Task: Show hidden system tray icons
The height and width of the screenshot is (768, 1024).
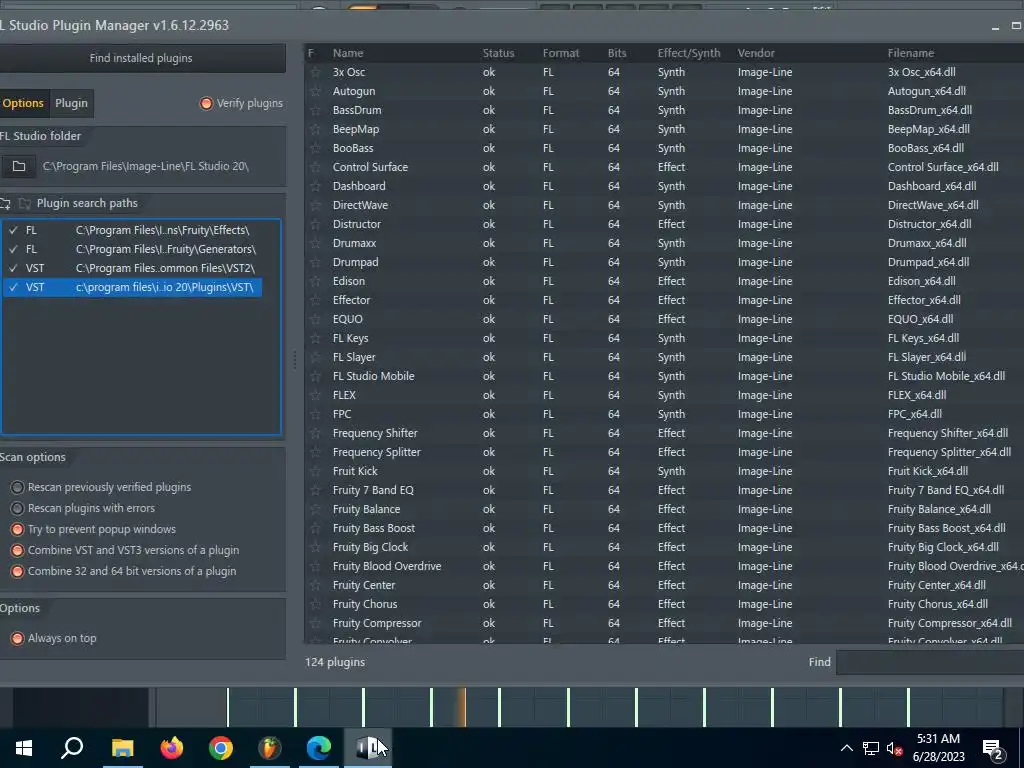Action: (846, 748)
